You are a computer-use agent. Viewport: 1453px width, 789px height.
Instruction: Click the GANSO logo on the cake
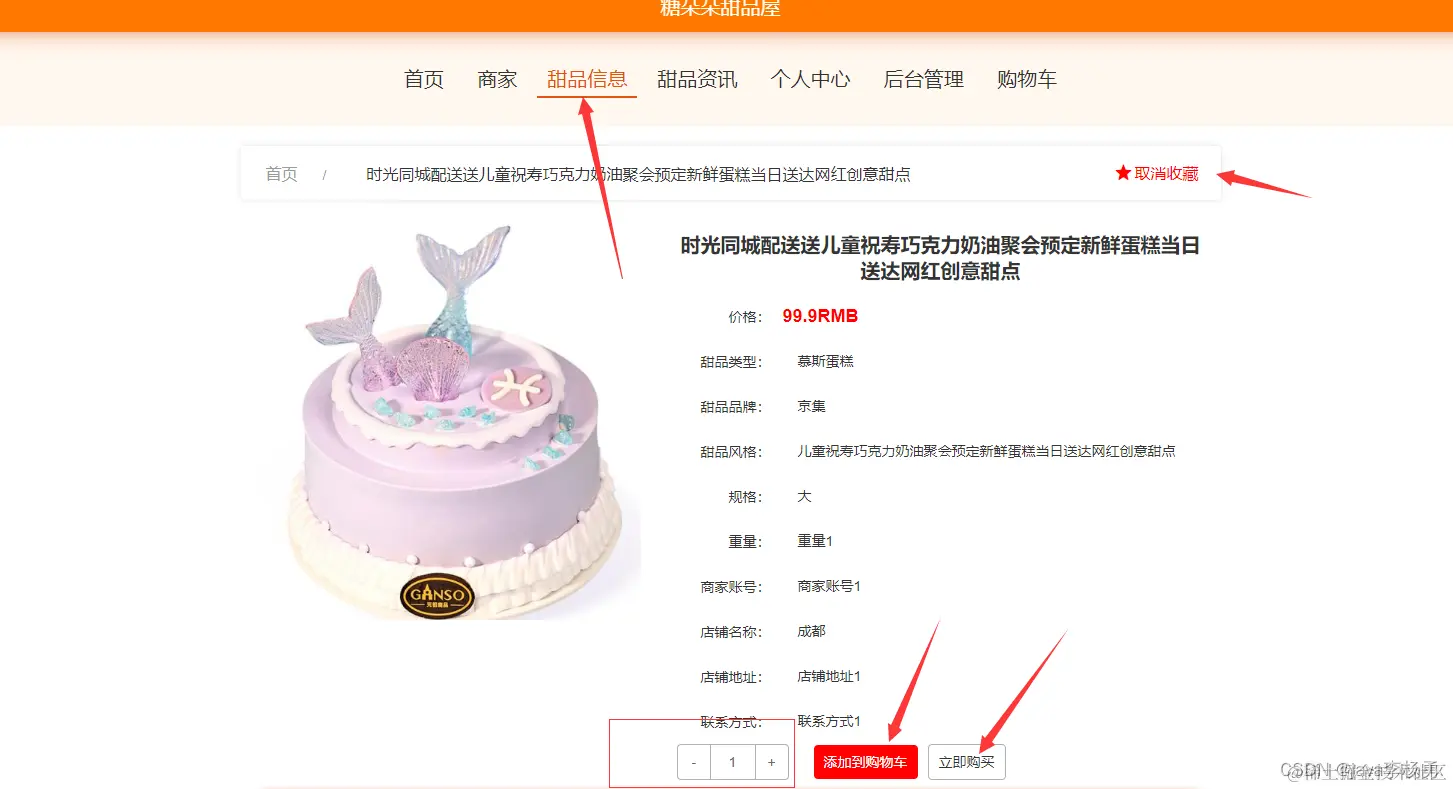pos(437,596)
